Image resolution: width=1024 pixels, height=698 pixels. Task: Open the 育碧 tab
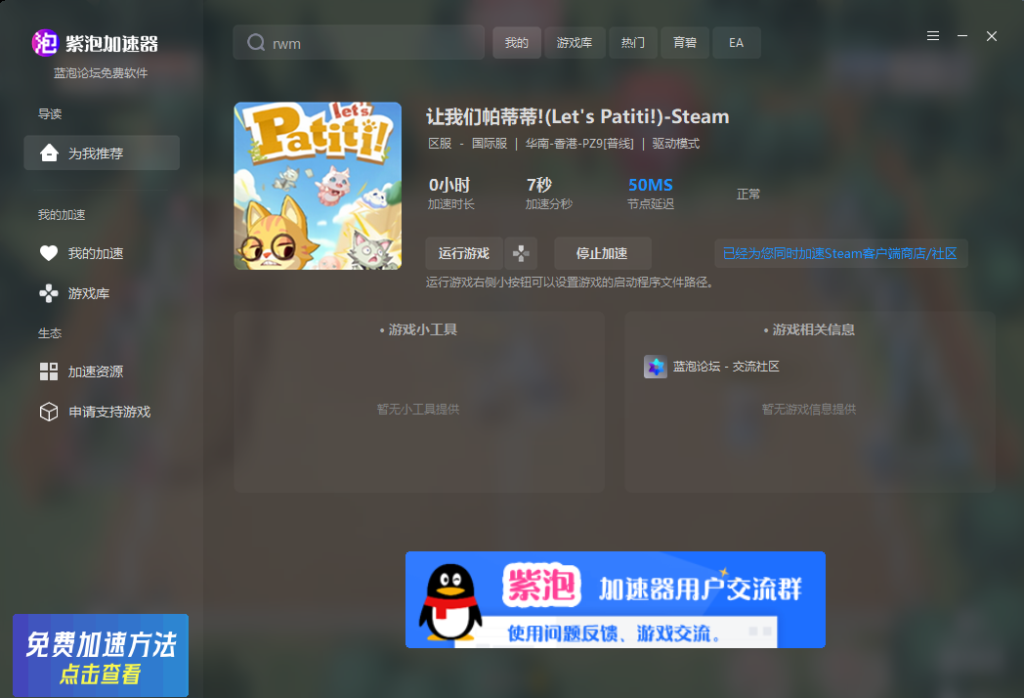(x=685, y=42)
